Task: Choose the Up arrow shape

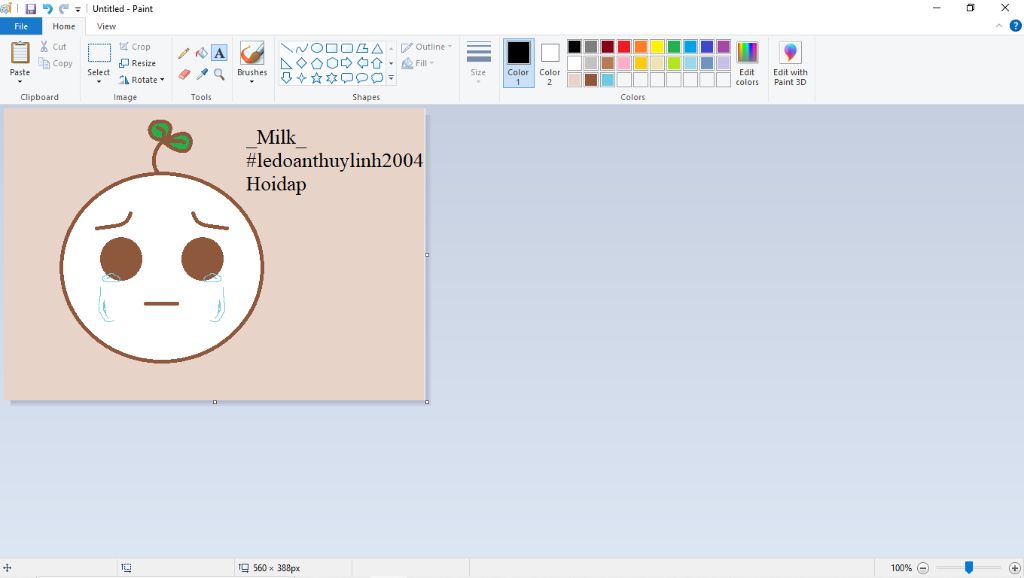Action: (377, 63)
